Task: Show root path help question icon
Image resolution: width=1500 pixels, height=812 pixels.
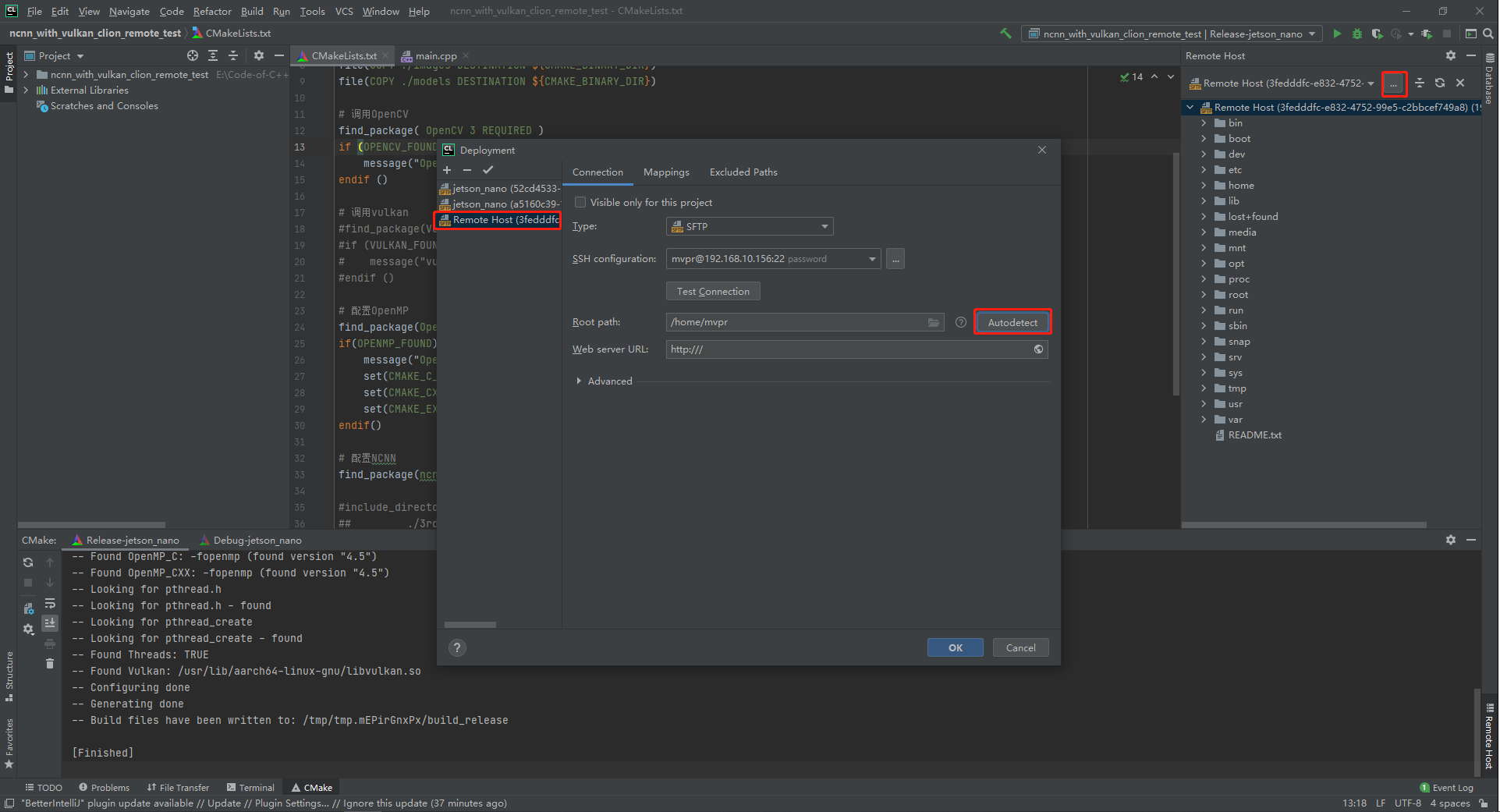Action: [x=961, y=322]
